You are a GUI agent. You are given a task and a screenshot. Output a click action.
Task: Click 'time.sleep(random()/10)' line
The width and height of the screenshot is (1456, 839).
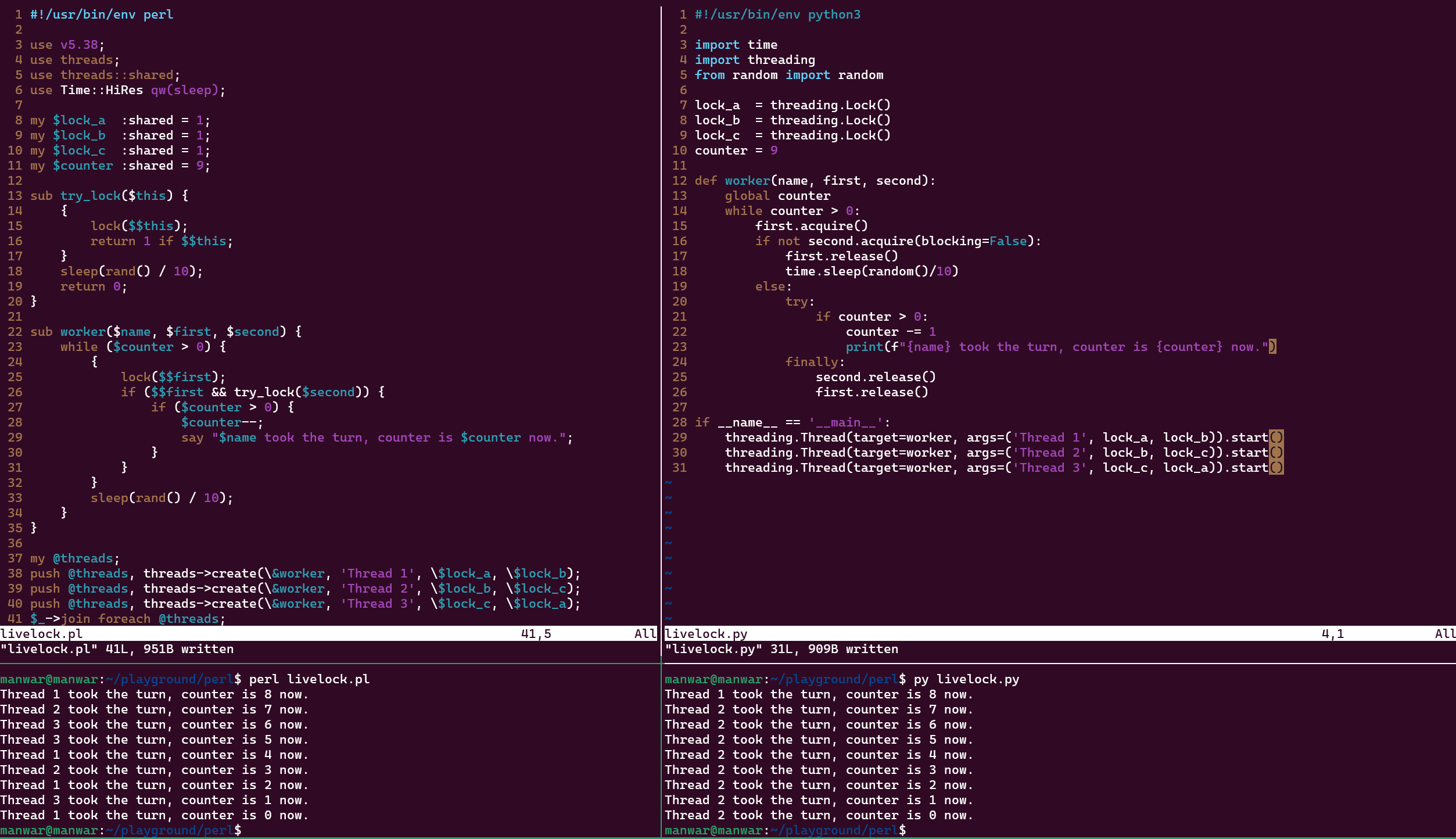point(872,271)
